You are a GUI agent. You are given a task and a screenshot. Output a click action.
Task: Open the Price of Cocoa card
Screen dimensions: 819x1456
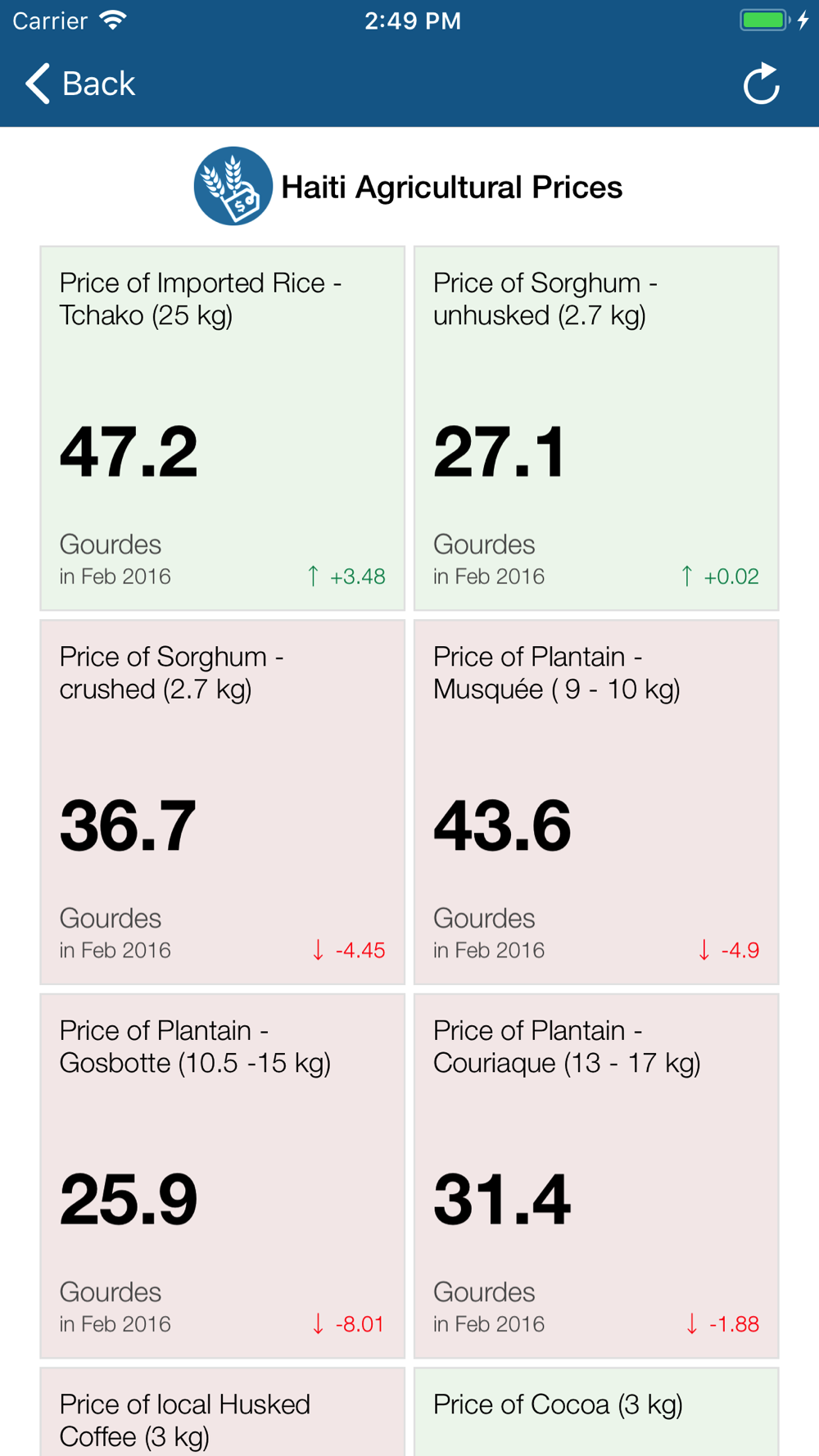click(596, 1416)
